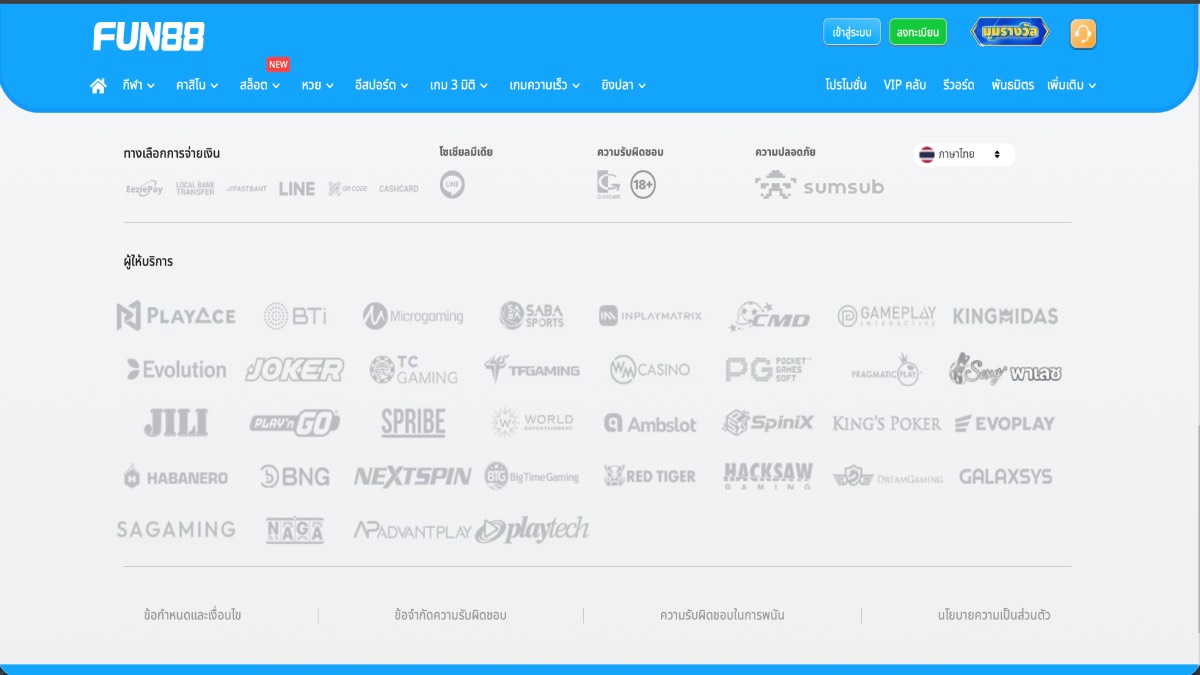Image resolution: width=1200 pixels, height=675 pixels.
Task: Open นโยบายความเป็นส่วนตัว privacy policy link
Action: pos(994,616)
